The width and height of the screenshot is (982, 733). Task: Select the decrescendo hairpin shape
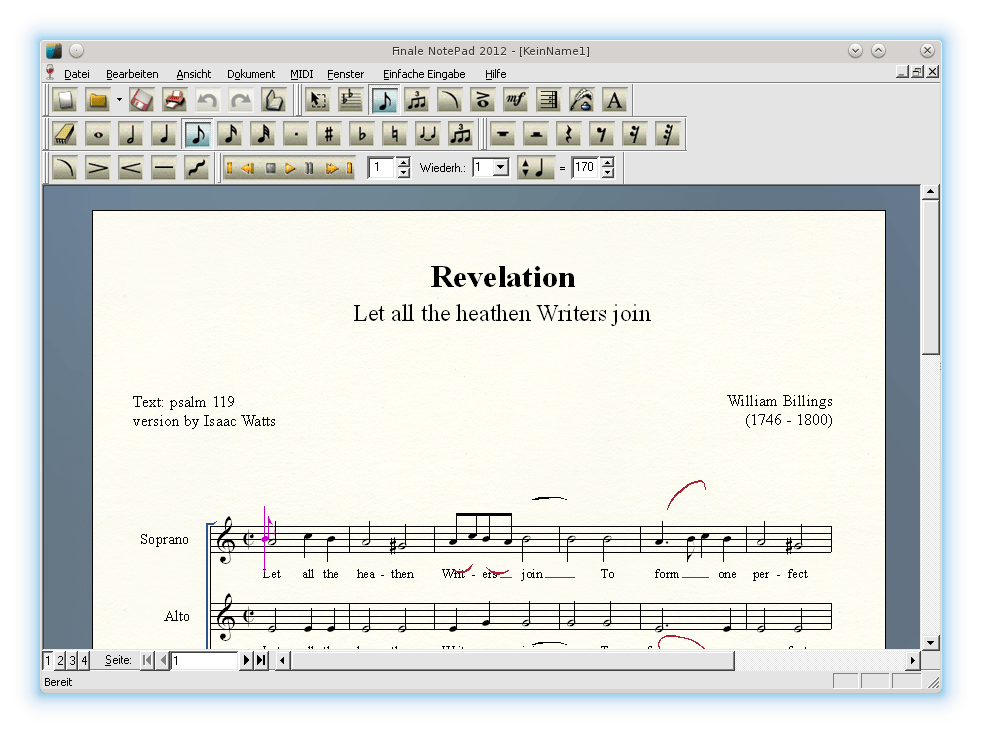[98, 168]
